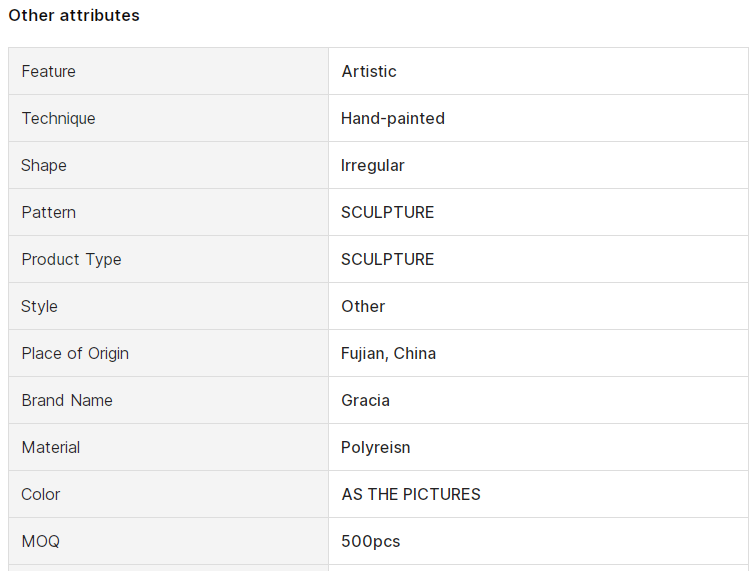This screenshot has height=571, width=752.
Task: Click the Irregular shape value
Action: coord(373,165)
